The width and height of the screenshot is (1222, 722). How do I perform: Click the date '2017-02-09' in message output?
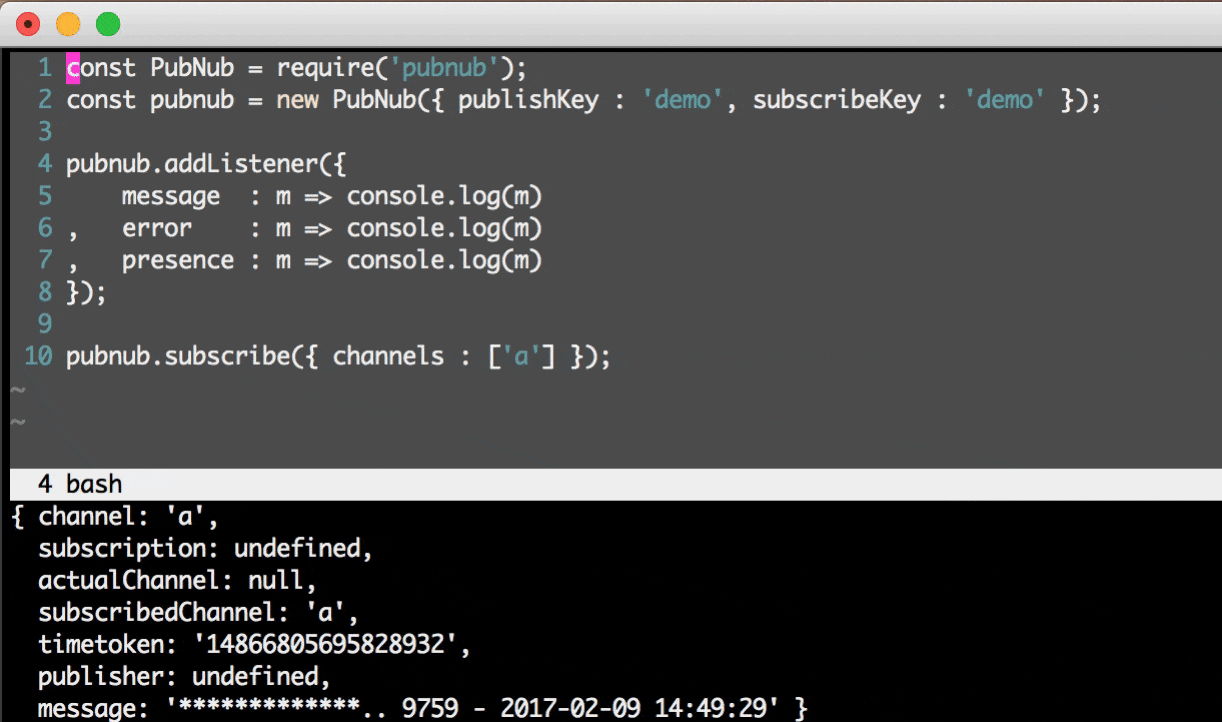tap(570, 708)
